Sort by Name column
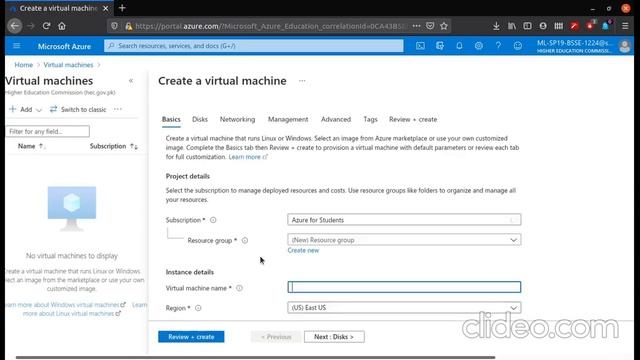 click(31, 146)
